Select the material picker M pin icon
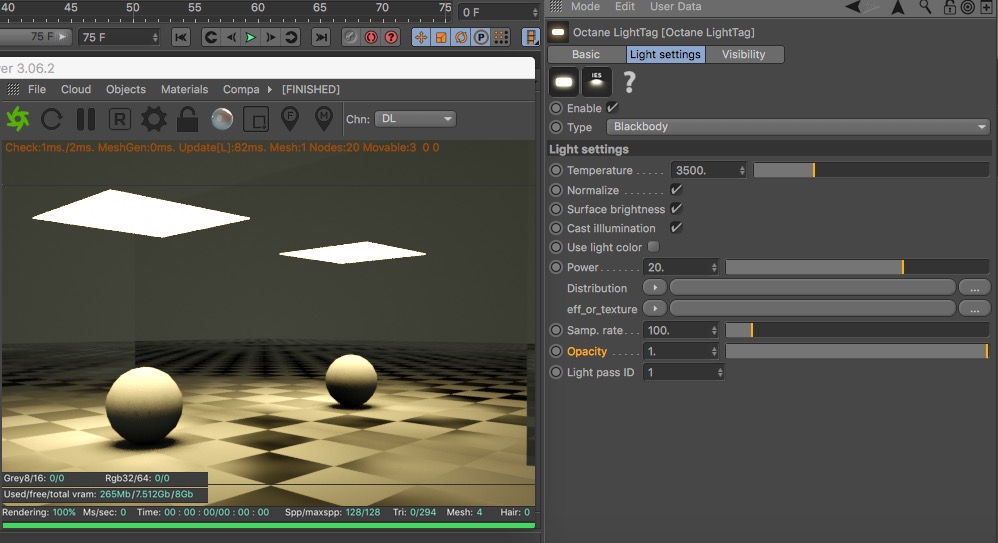 pos(324,119)
